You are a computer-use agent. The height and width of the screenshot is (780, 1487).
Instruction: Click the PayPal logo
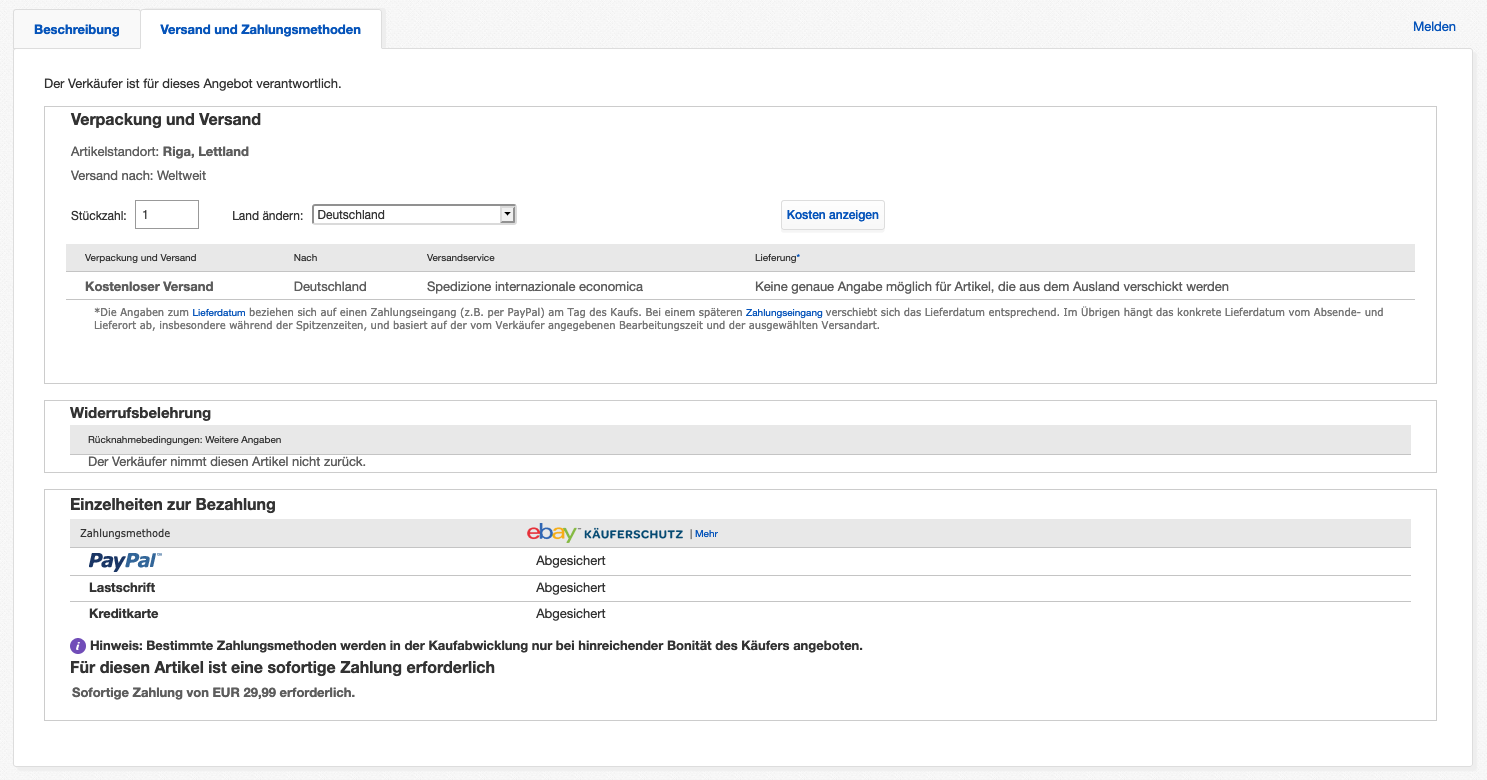[x=124, y=561]
